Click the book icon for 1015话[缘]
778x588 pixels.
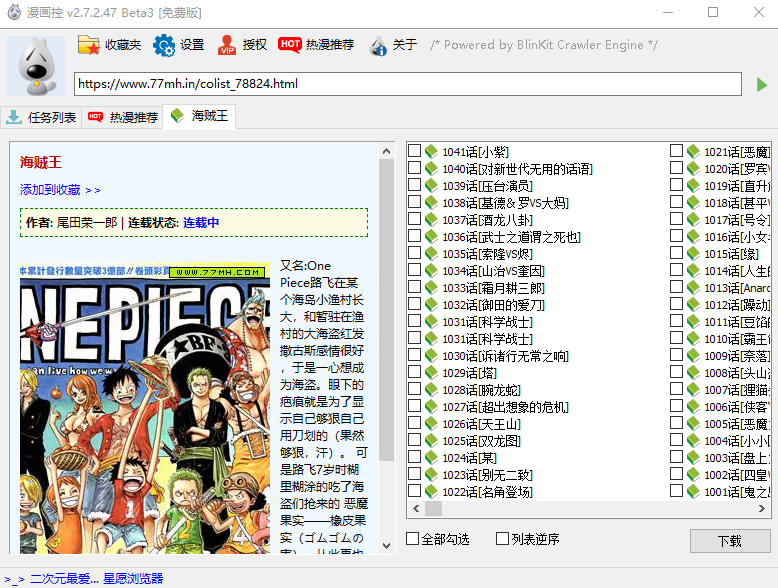tap(693, 254)
